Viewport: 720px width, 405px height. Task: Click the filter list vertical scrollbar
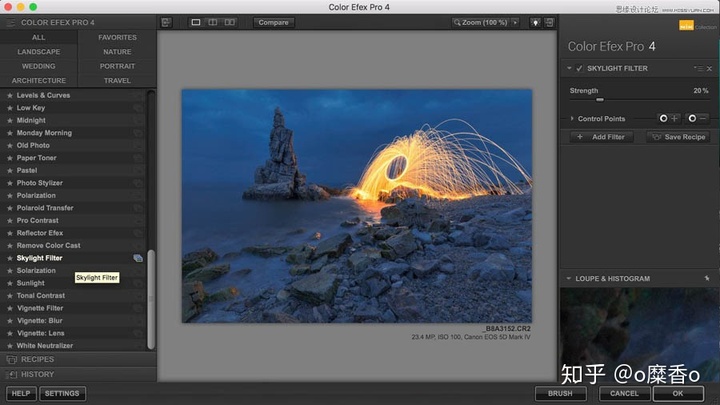(151, 298)
